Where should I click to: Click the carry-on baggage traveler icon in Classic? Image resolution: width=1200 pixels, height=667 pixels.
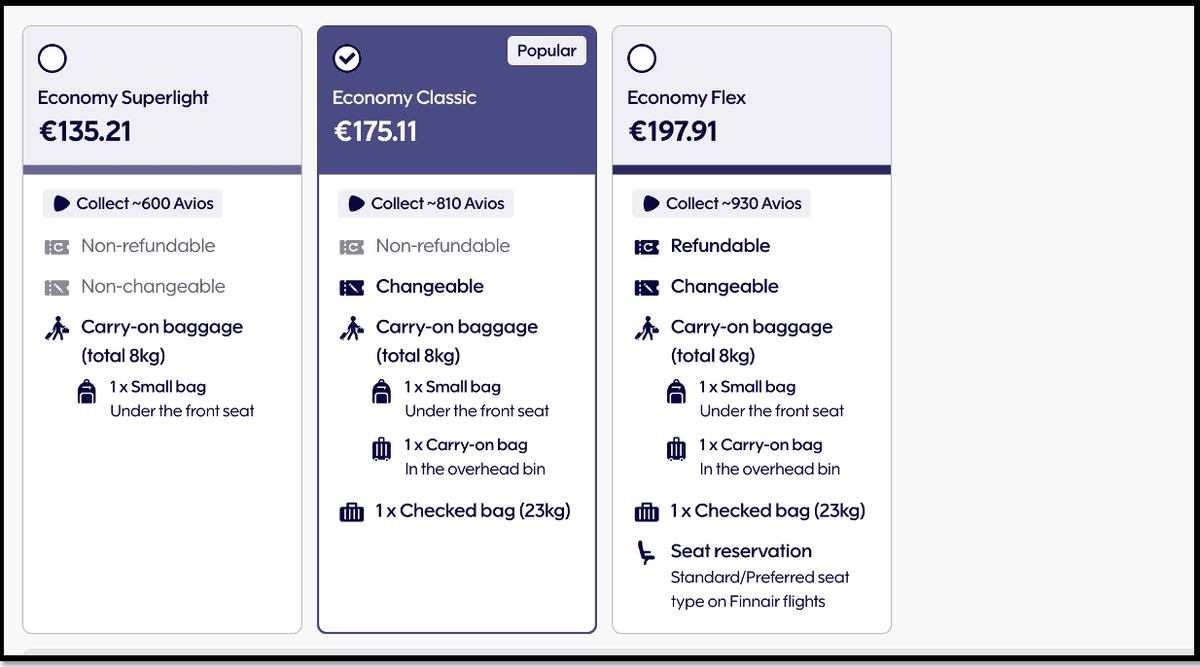click(x=352, y=328)
